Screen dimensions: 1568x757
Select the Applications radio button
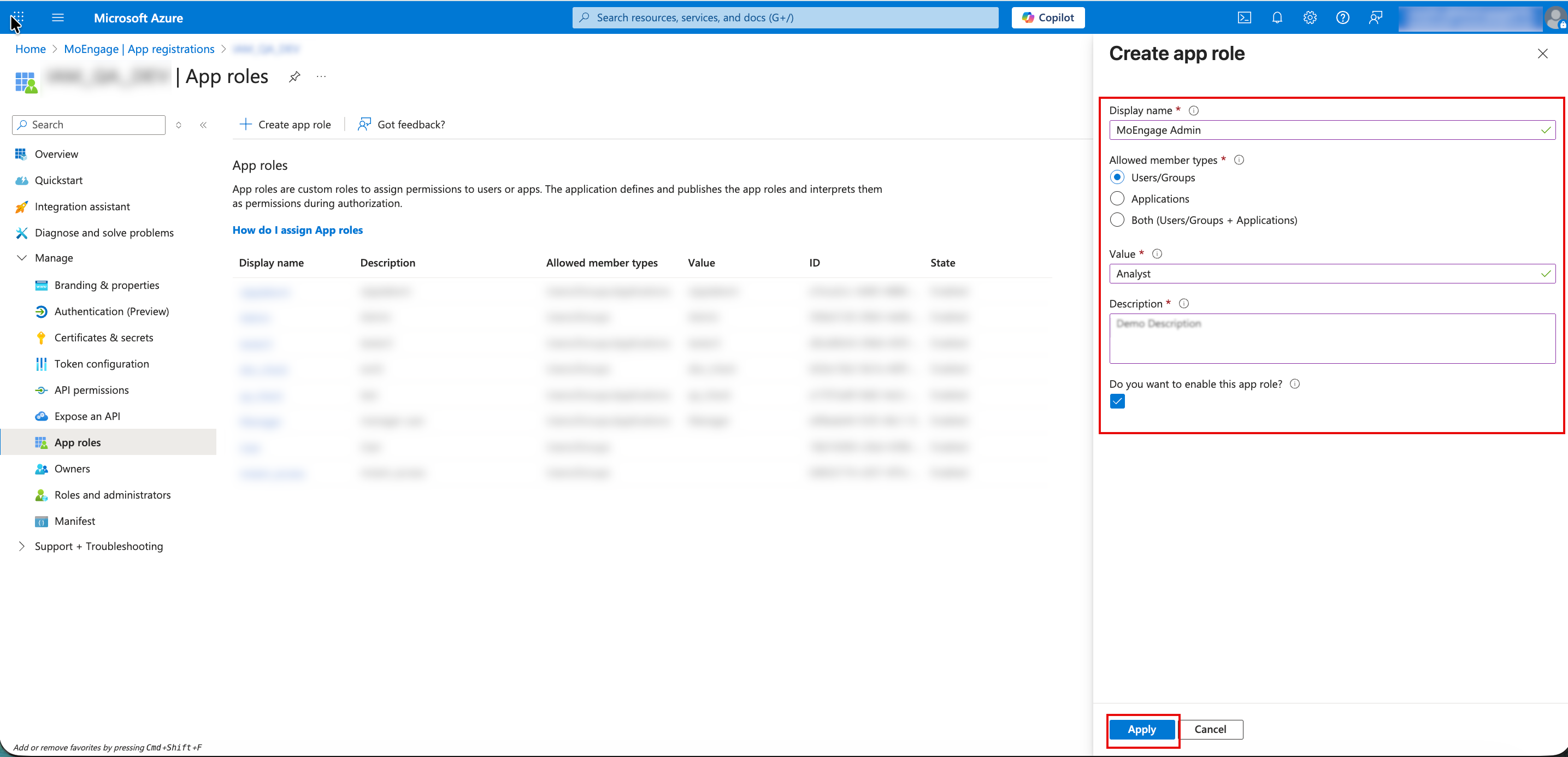[1117, 198]
